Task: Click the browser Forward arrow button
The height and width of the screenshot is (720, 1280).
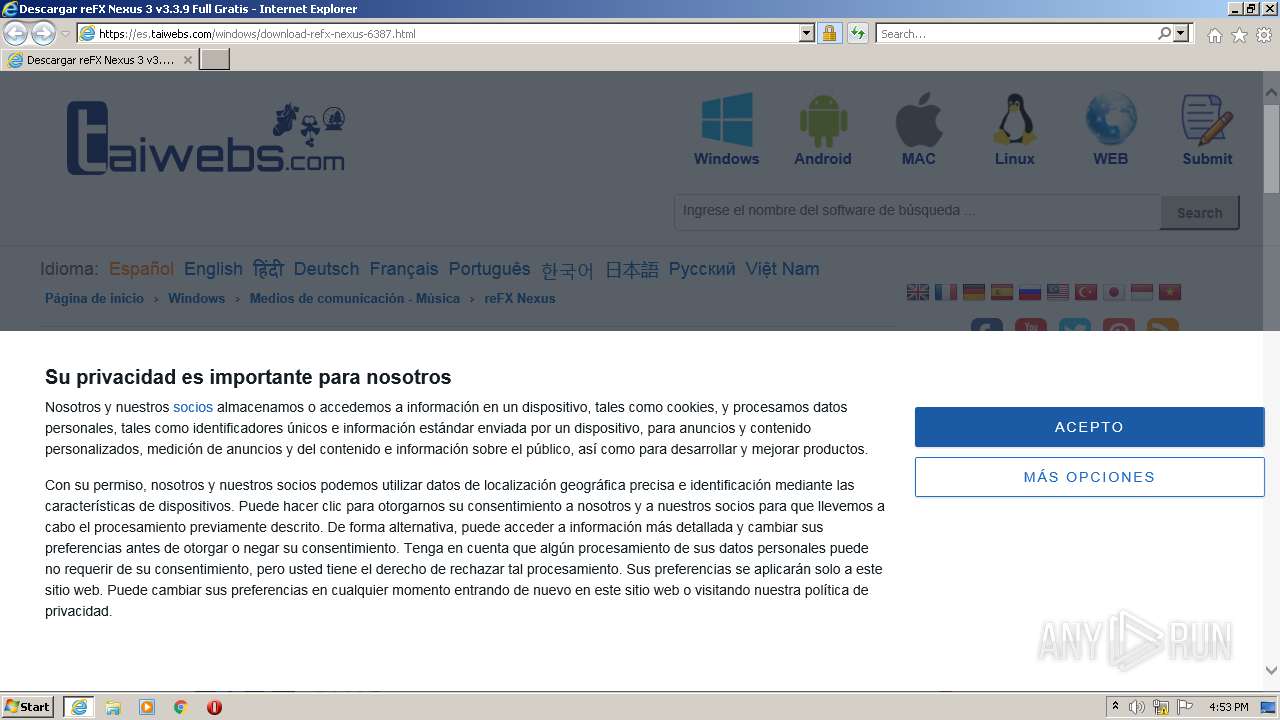Action: [x=43, y=33]
